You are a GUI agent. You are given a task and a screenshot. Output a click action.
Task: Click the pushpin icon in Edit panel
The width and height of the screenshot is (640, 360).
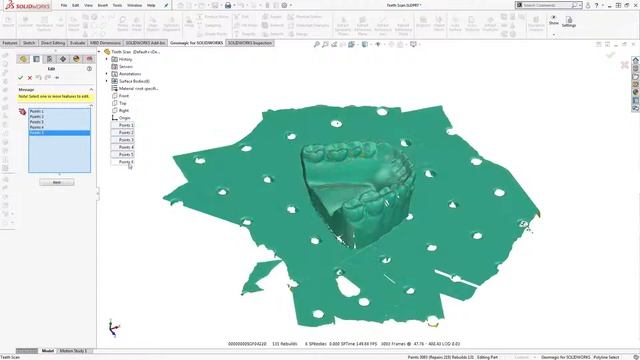[x=57, y=78]
